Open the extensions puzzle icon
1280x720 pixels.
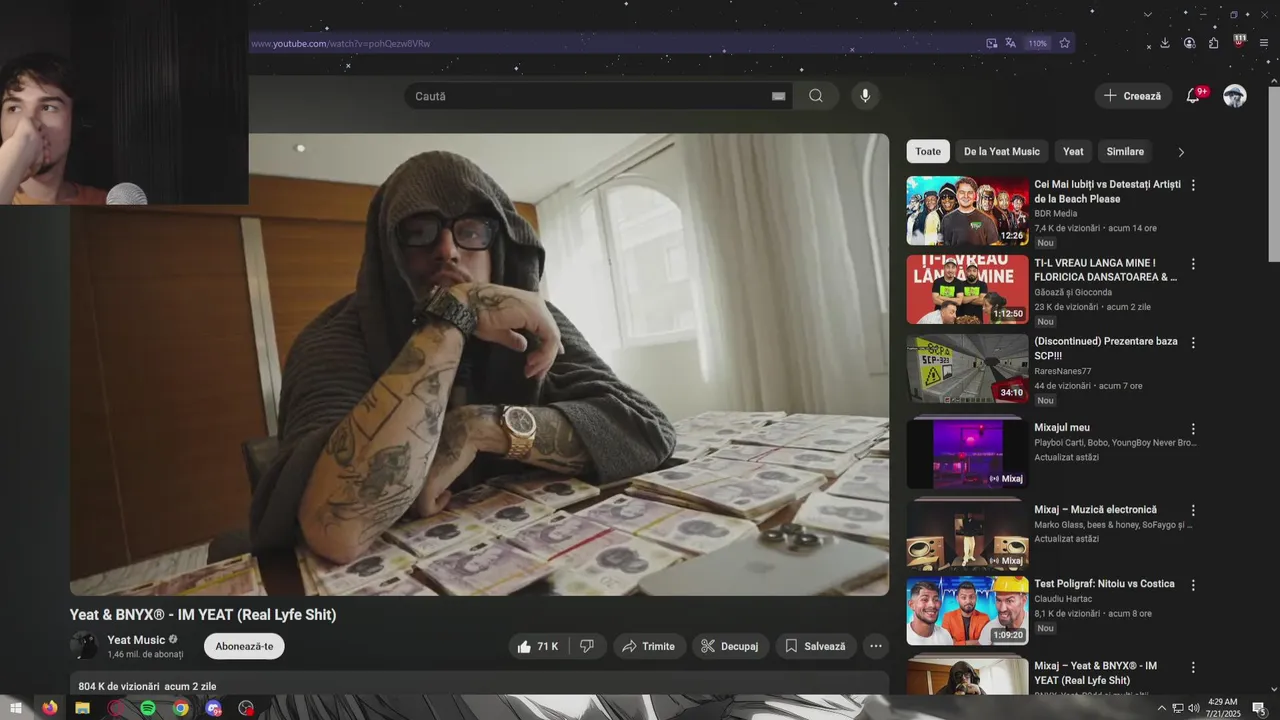[1213, 43]
